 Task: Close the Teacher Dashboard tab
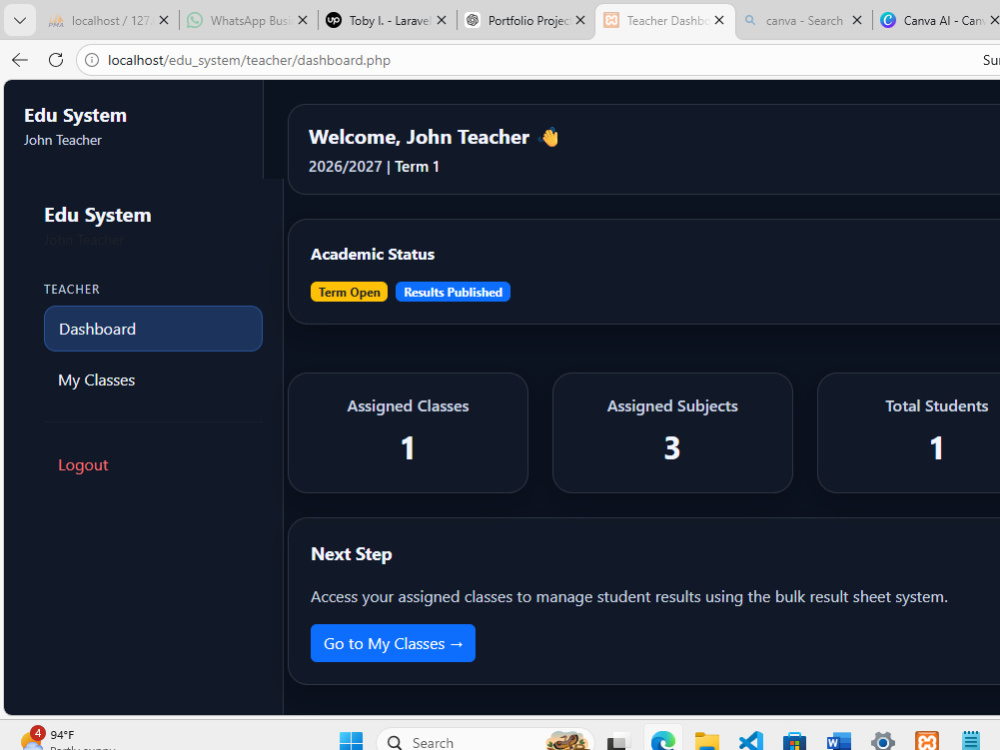tap(719, 20)
